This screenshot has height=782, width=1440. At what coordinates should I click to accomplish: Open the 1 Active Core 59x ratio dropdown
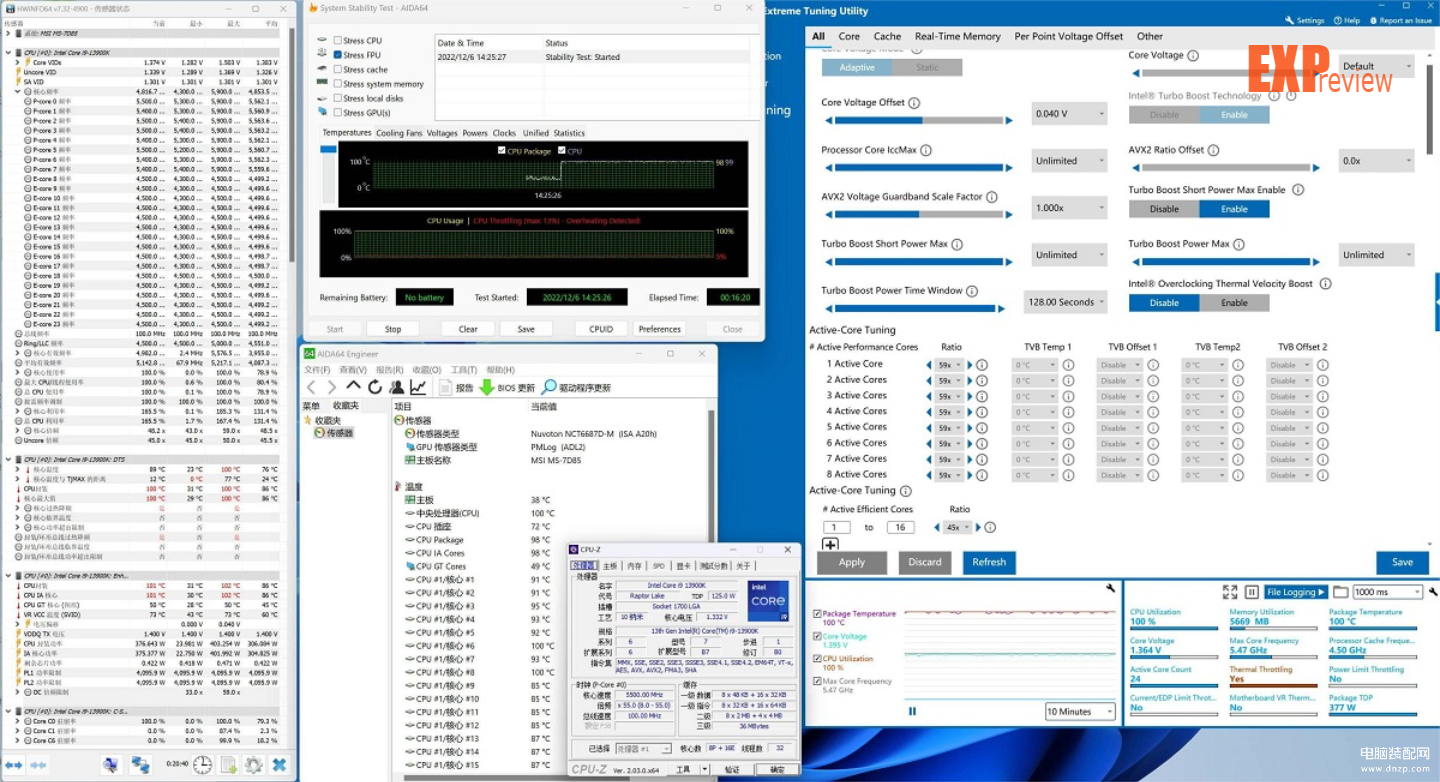tap(951, 365)
